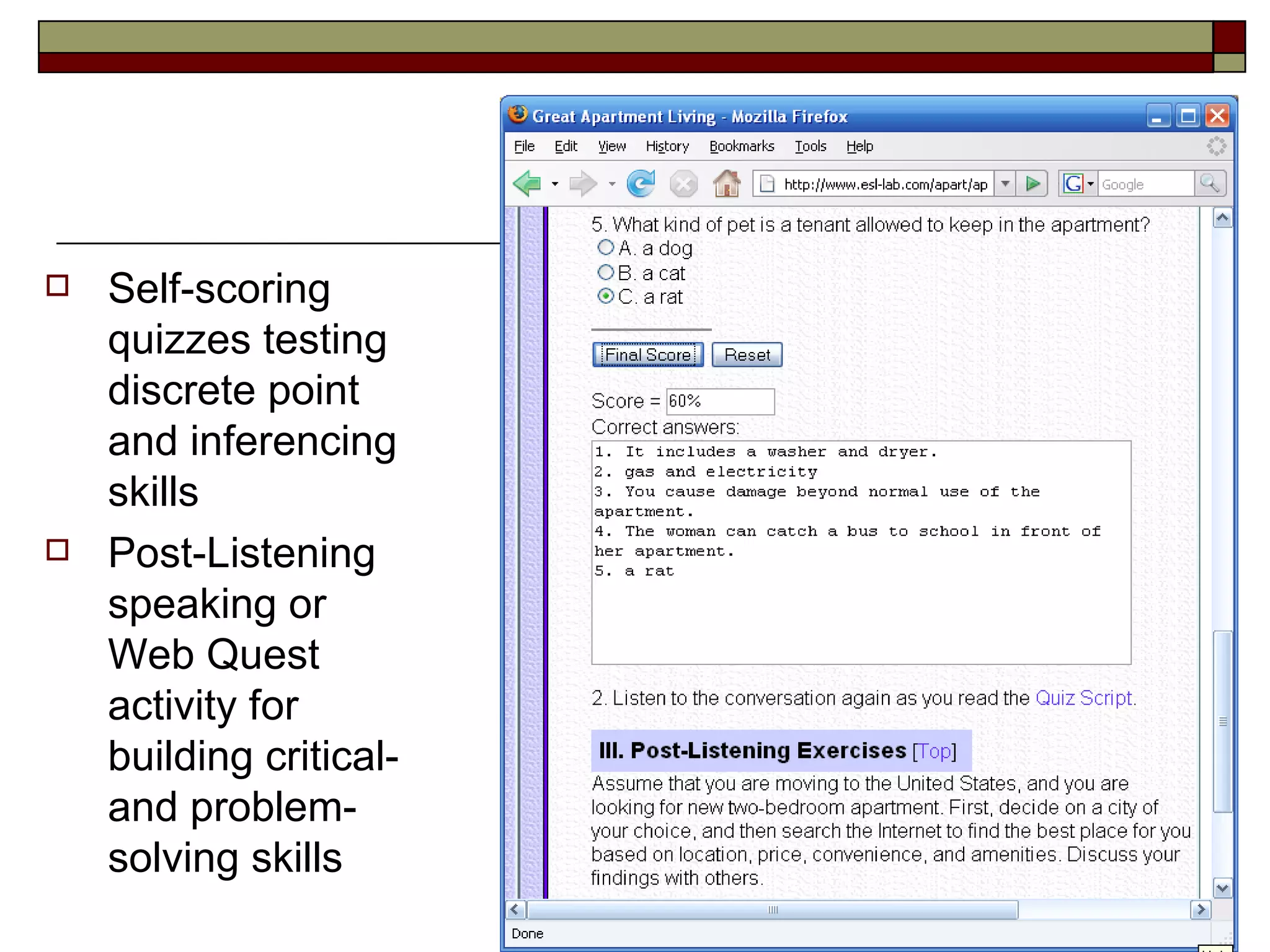1270x952 pixels.
Task: Open the View menu
Action: tap(611, 146)
